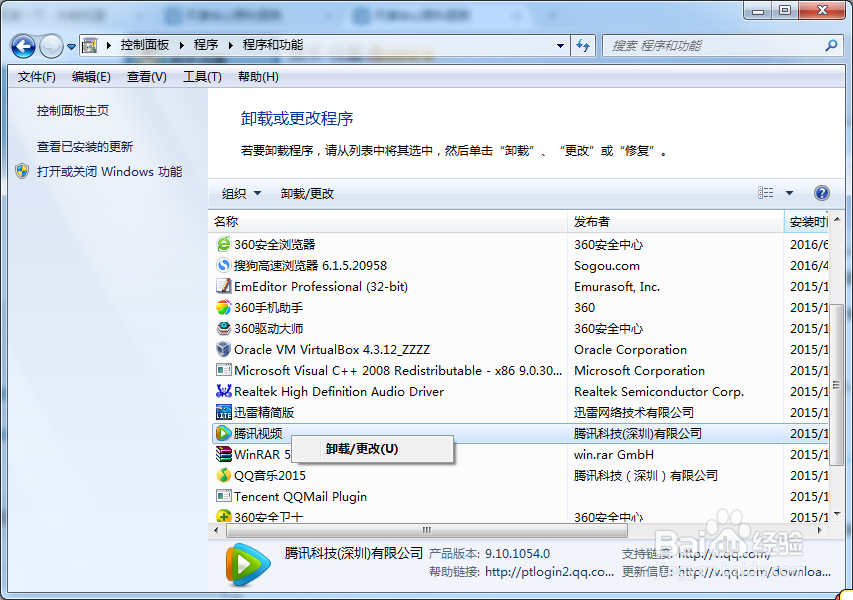
Task: Go to 控制面板主页 link
Action: 73,111
